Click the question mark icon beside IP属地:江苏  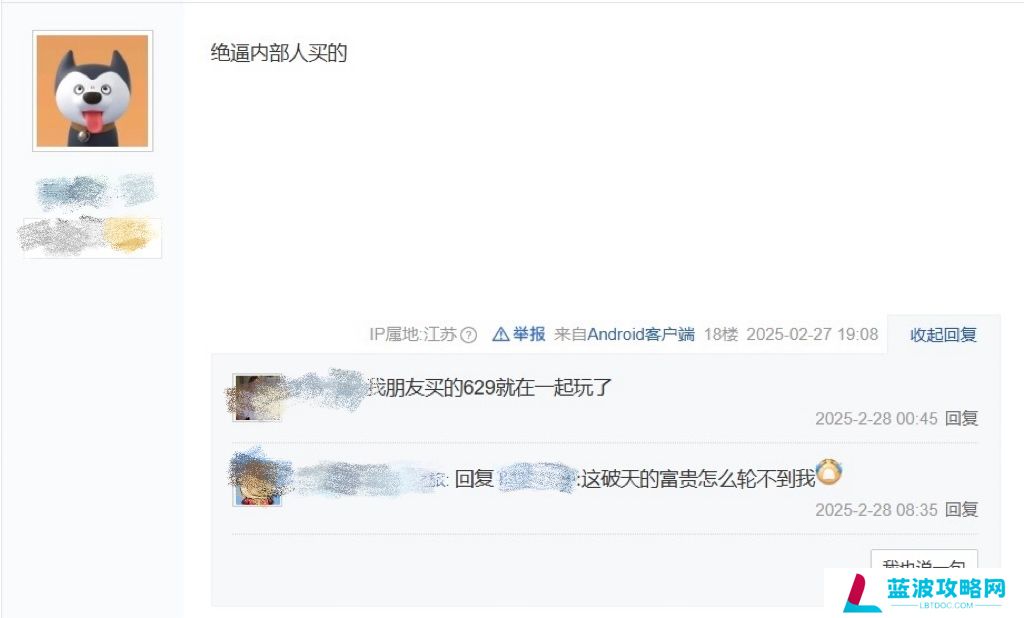[468, 335]
